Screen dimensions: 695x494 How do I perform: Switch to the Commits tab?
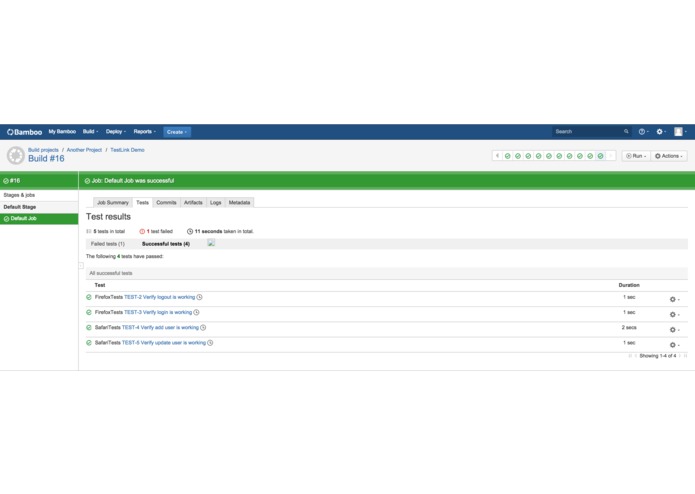(166, 202)
